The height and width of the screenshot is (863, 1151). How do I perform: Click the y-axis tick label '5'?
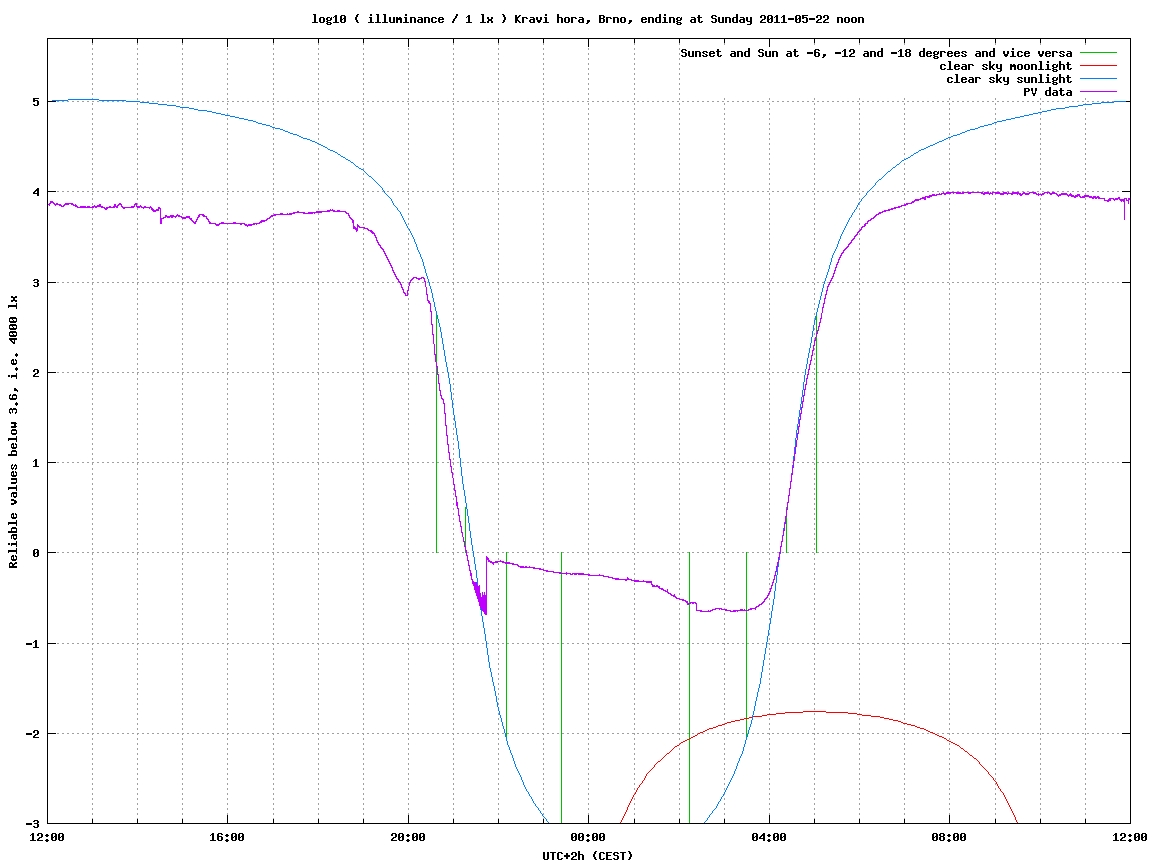pyautogui.click(x=35, y=102)
